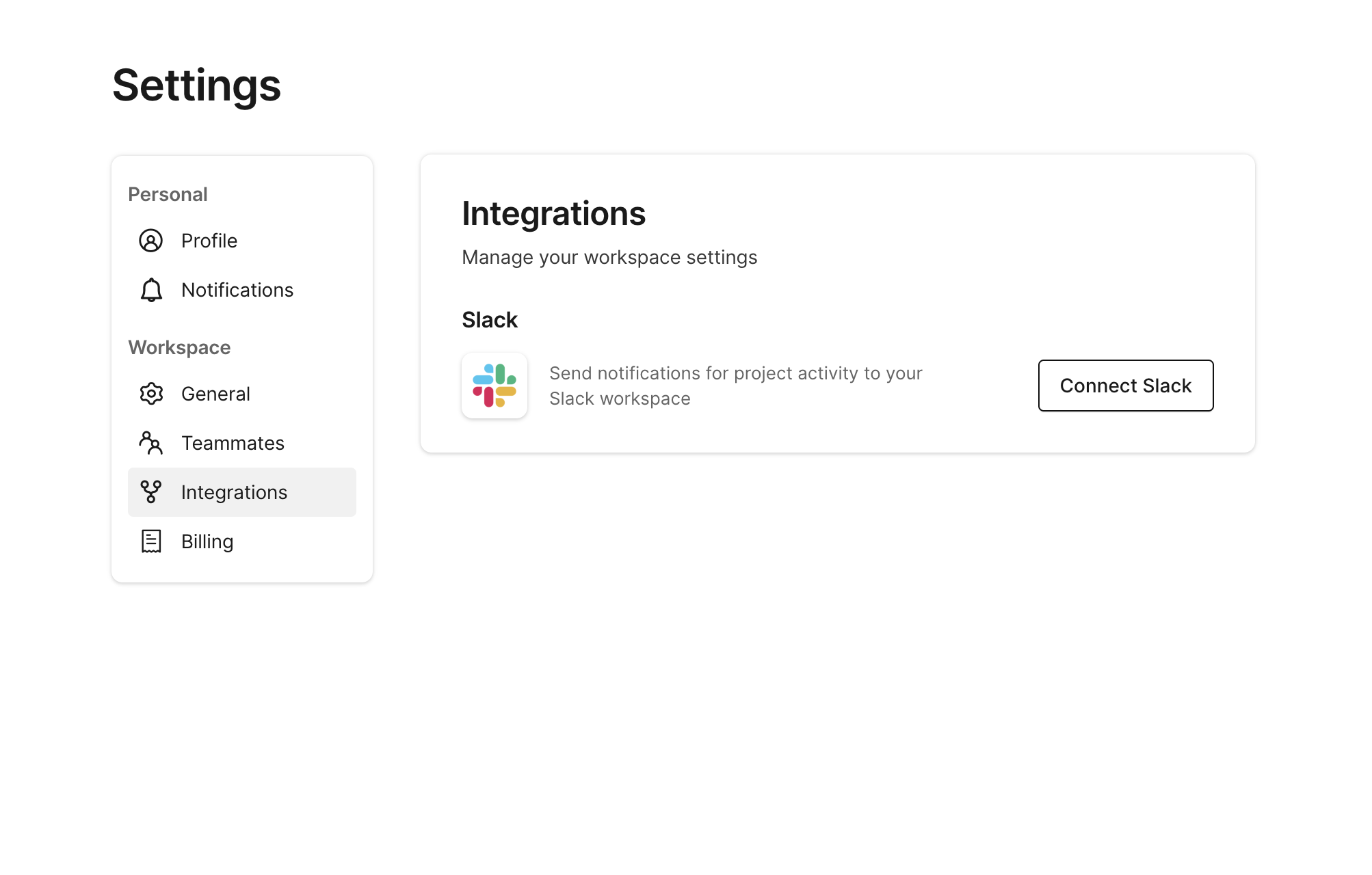This screenshot has height=875, width=1372.
Task: Click the Personal sidebar section label
Action: (x=168, y=194)
